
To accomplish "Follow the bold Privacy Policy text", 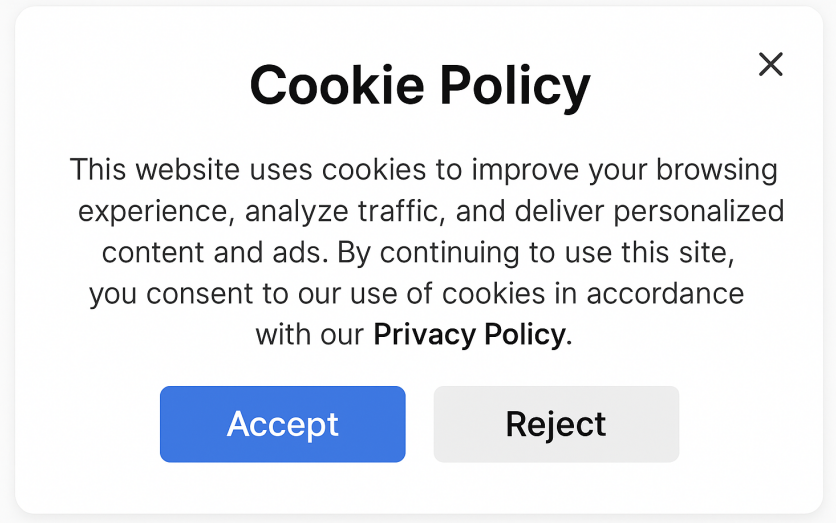I will tap(469, 335).
